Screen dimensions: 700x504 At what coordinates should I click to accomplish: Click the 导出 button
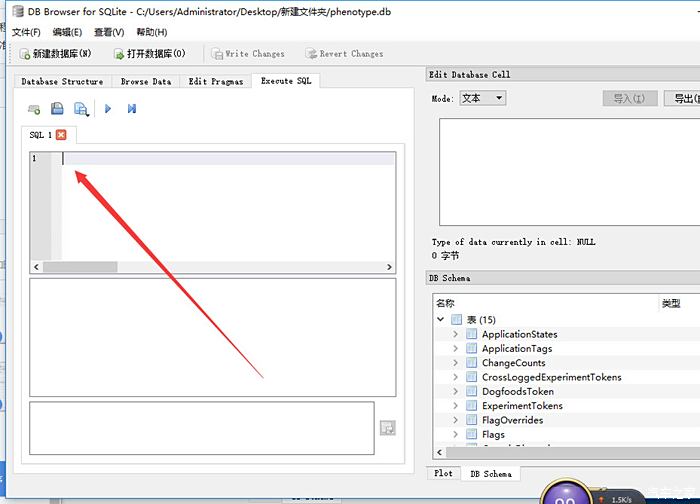[682, 98]
